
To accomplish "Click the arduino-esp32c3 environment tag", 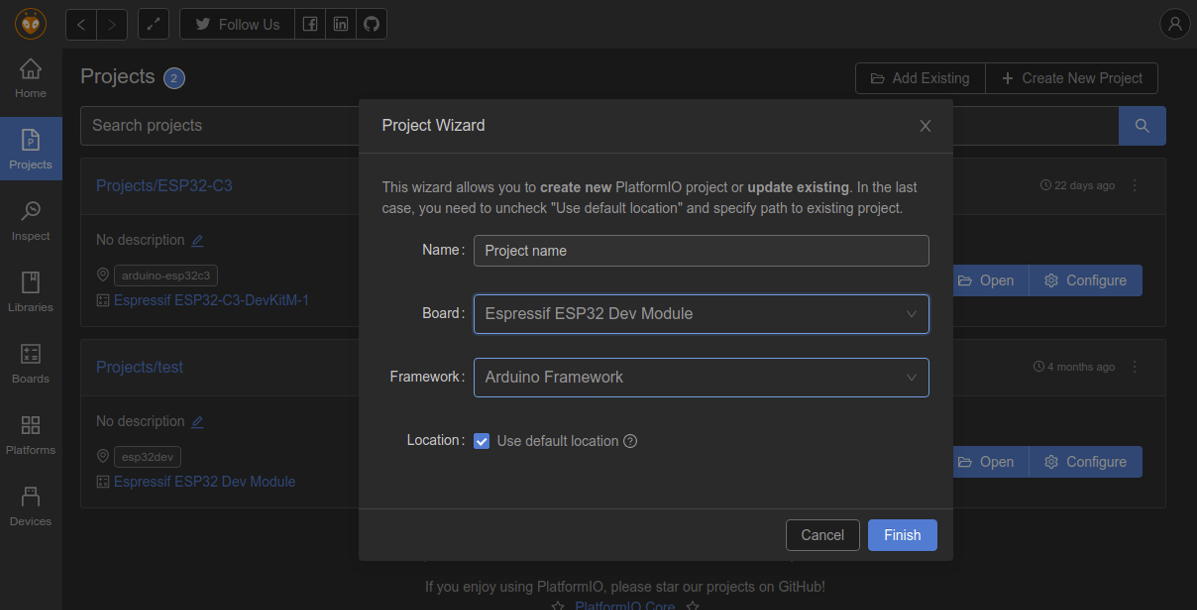I will click(x=166, y=276).
